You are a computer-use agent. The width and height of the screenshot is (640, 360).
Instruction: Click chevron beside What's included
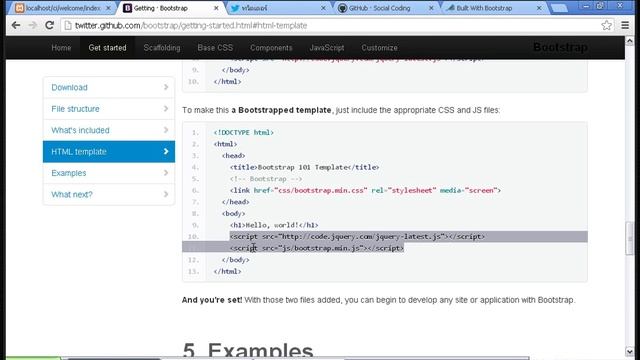pyautogui.click(x=166, y=130)
